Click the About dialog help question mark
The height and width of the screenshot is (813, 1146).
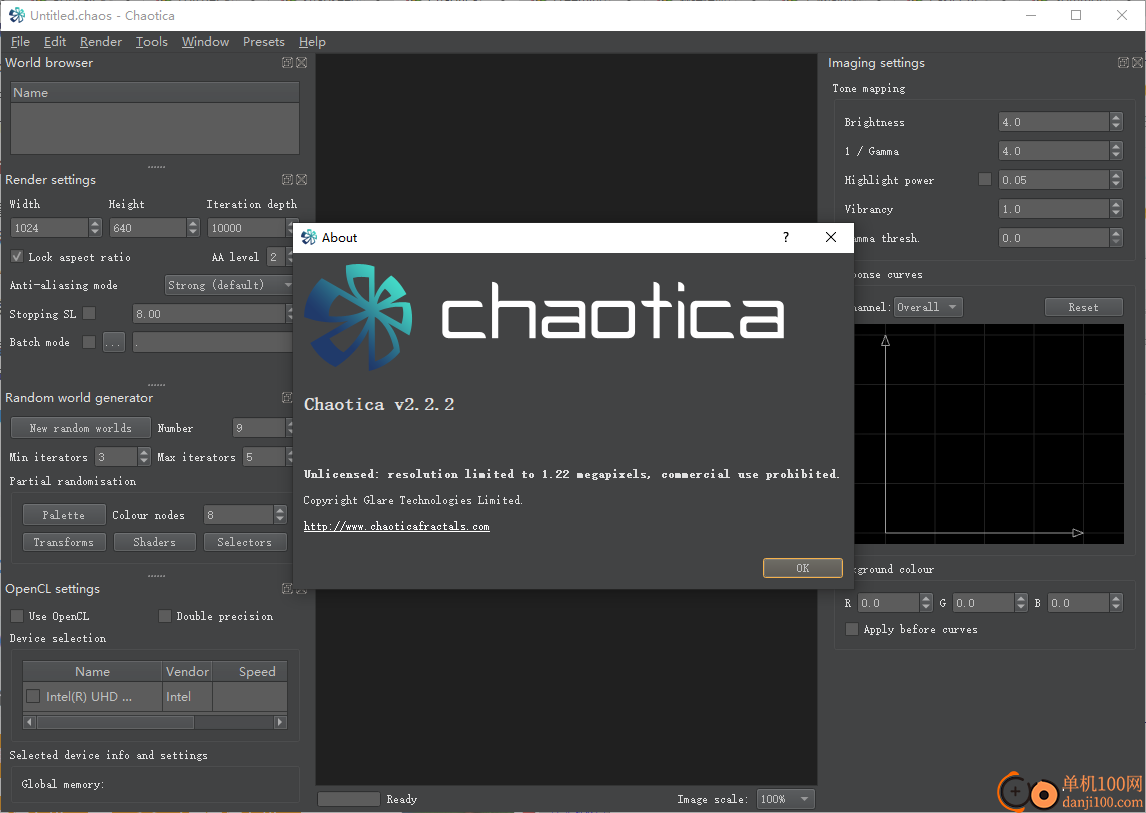point(786,237)
